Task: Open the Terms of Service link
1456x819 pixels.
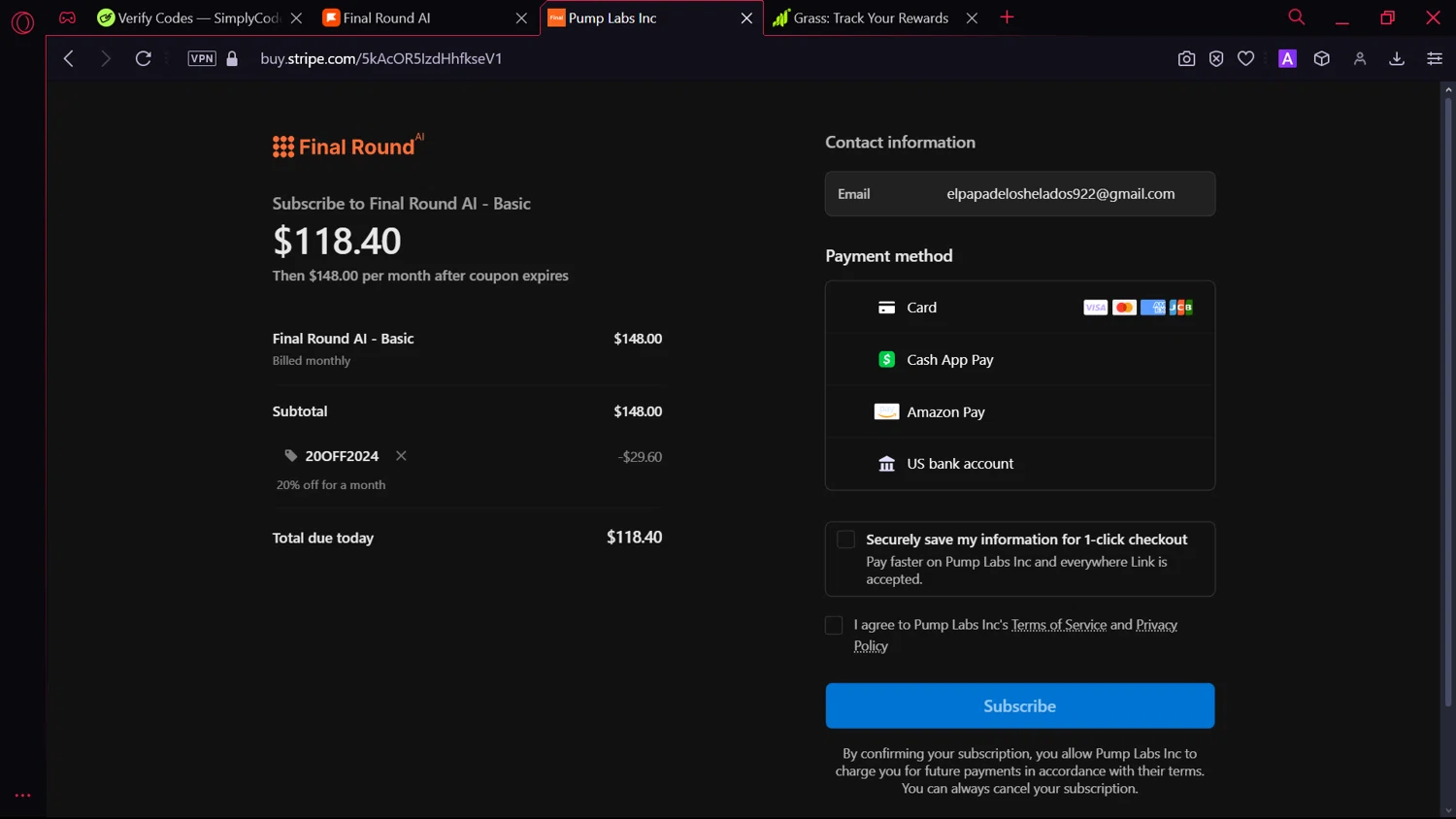Action: 1058,625
